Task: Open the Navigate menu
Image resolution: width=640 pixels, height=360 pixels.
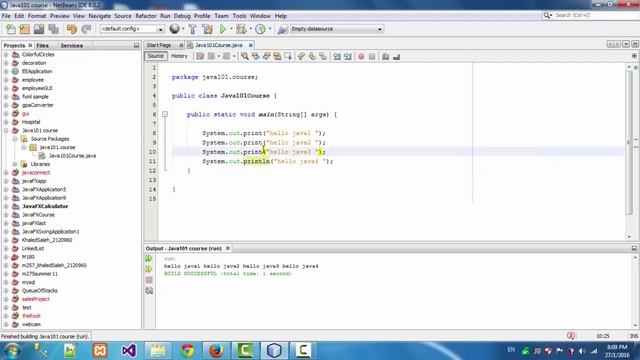Action: point(100,16)
